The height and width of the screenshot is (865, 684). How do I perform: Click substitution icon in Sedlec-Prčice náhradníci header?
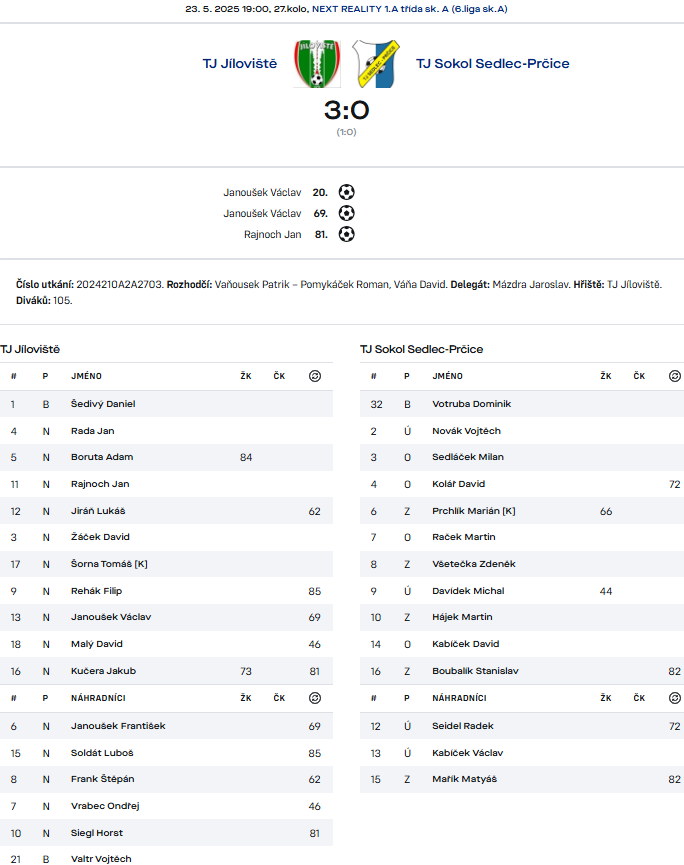675,698
